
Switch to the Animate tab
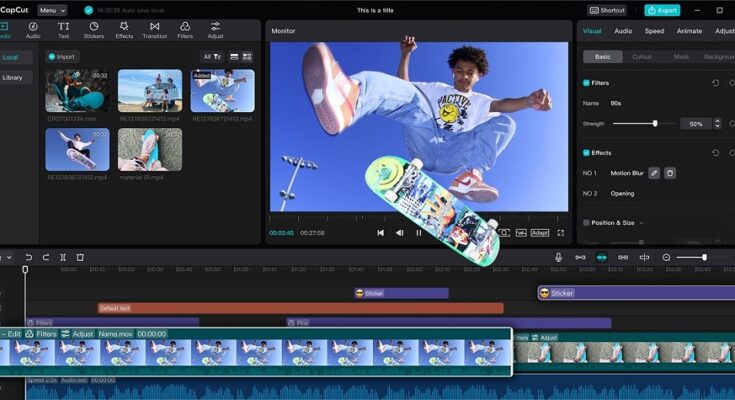point(689,31)
